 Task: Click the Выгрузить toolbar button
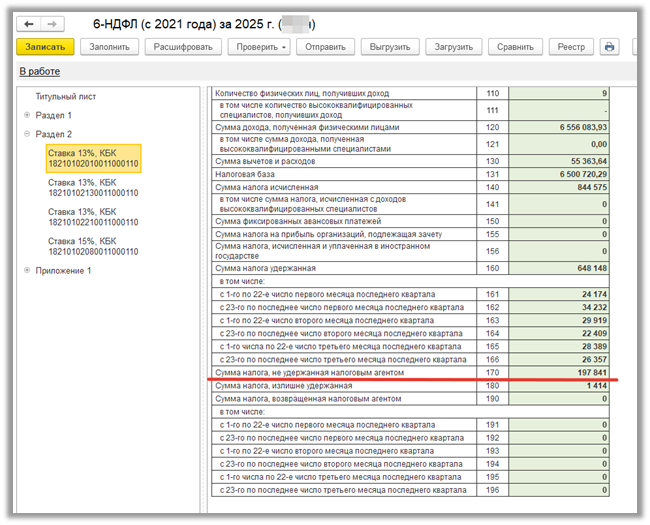(x=389, y=47)
